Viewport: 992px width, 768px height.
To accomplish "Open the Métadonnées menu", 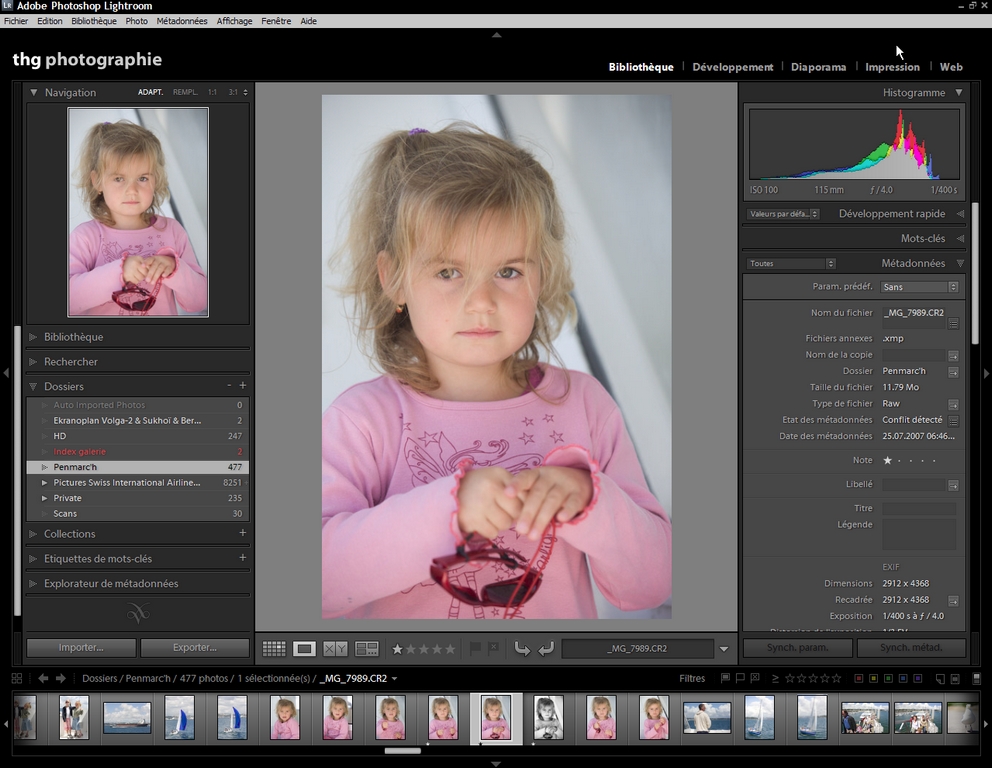I will coord(182,21).
